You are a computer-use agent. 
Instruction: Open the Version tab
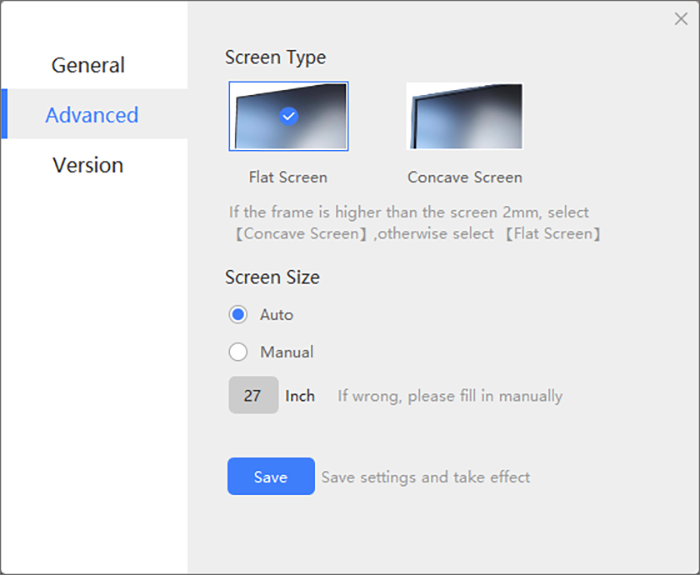[88, 165]
